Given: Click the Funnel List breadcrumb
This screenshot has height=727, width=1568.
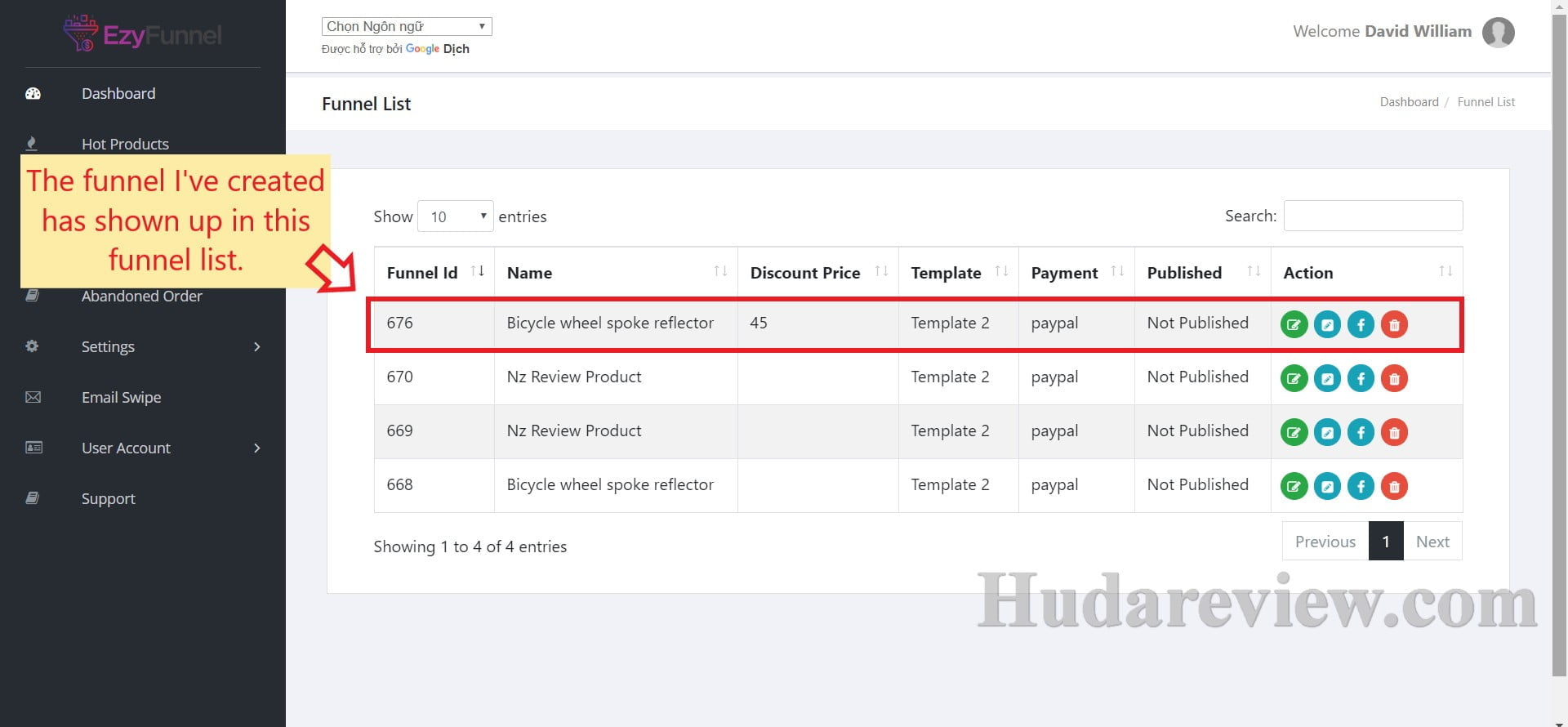Looking at the screenshot, I should click(1486, 102).
